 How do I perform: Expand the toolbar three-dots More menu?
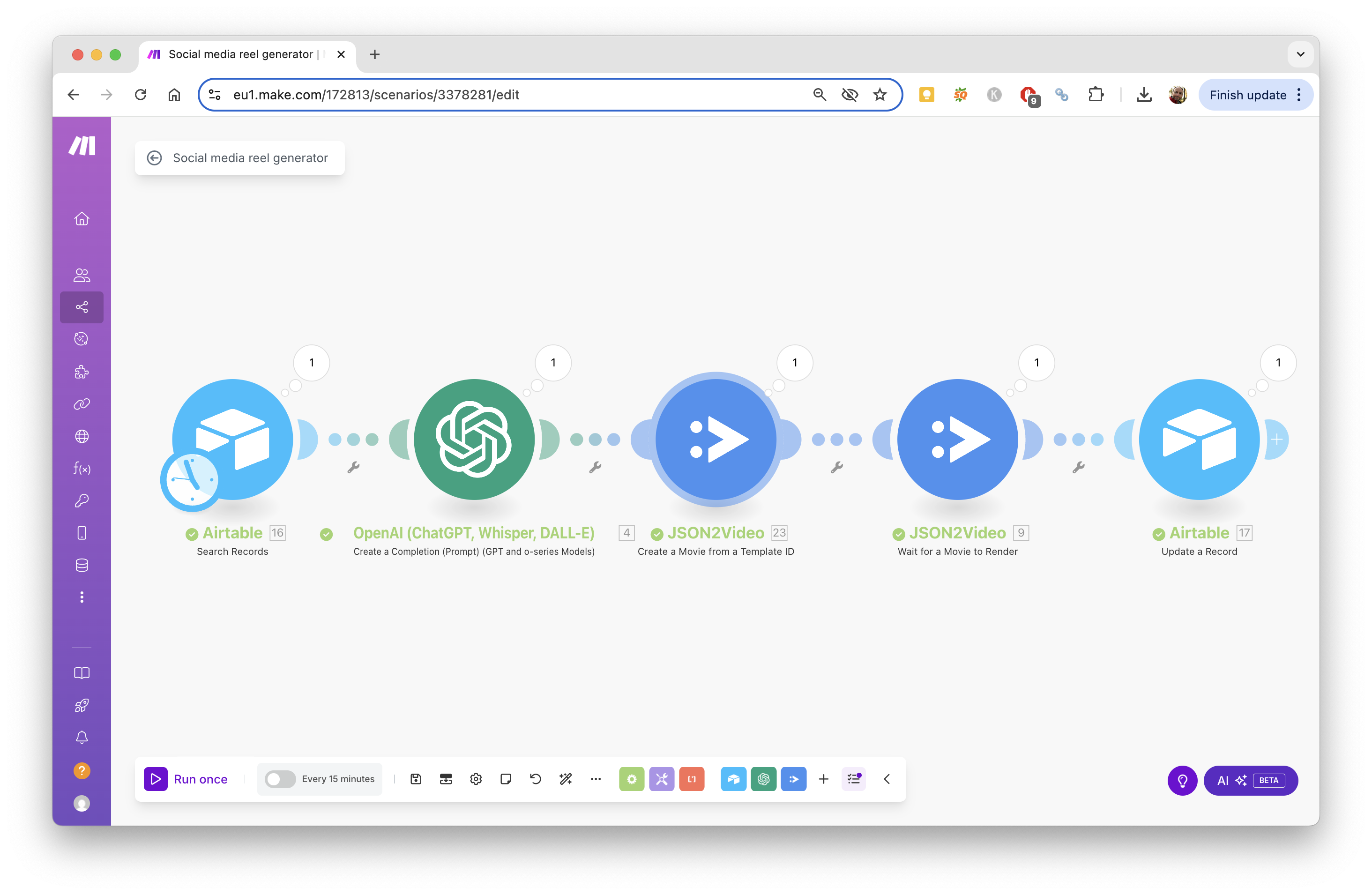pyautogui.click(x=596, y=779)
